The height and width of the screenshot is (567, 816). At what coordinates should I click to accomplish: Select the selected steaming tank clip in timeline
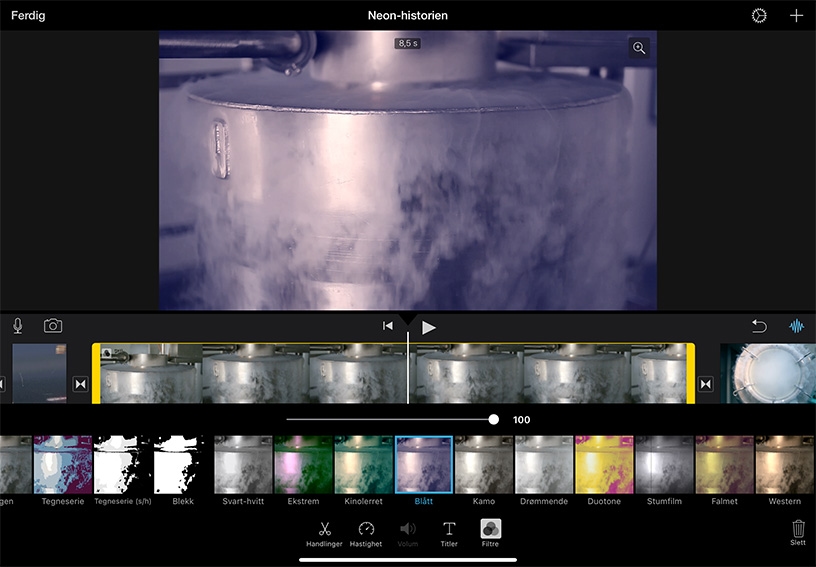click(393, 373)
